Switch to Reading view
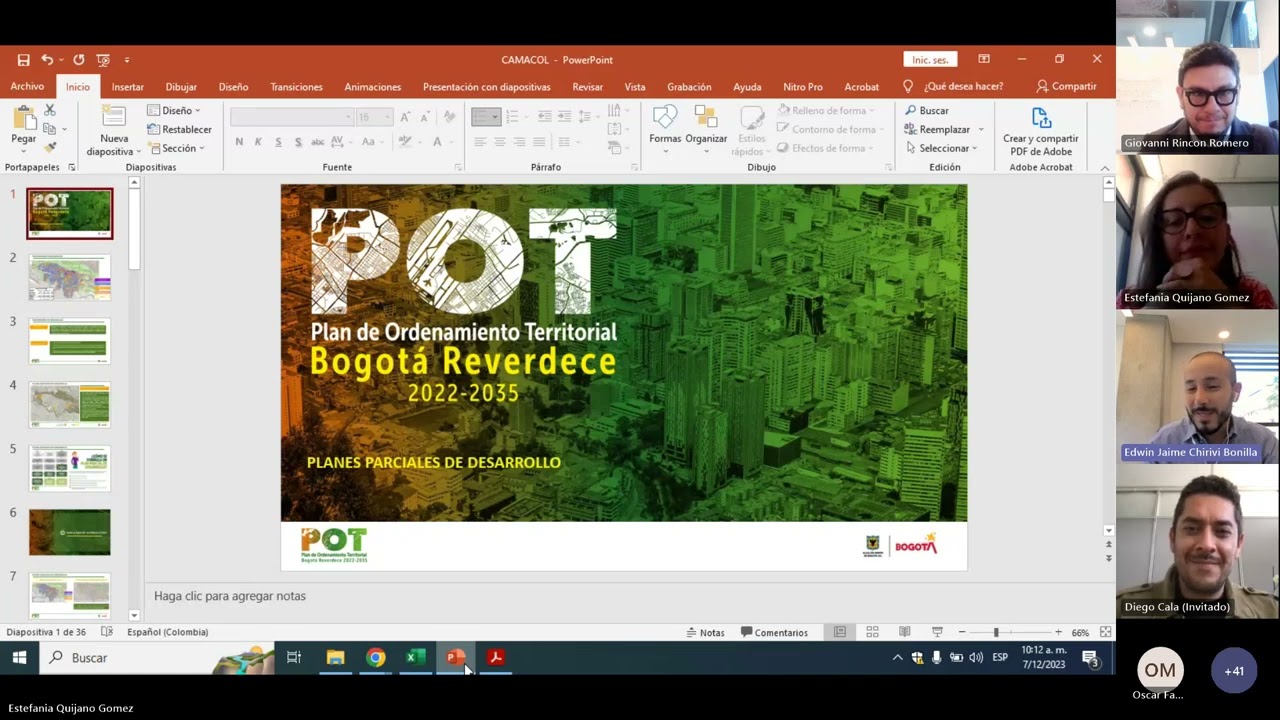Viewport: 1280px width, 720px height. coord(905,632)
